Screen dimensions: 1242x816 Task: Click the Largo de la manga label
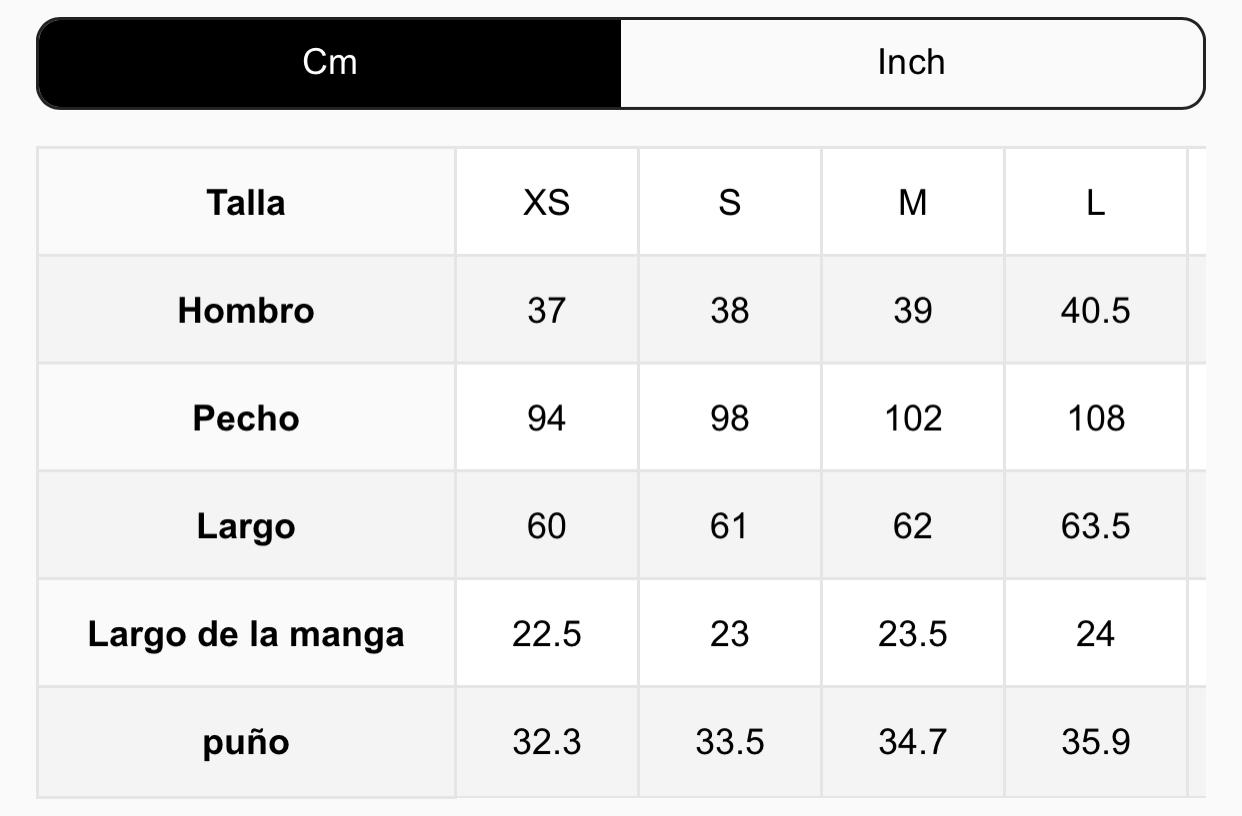click(246, 634)
